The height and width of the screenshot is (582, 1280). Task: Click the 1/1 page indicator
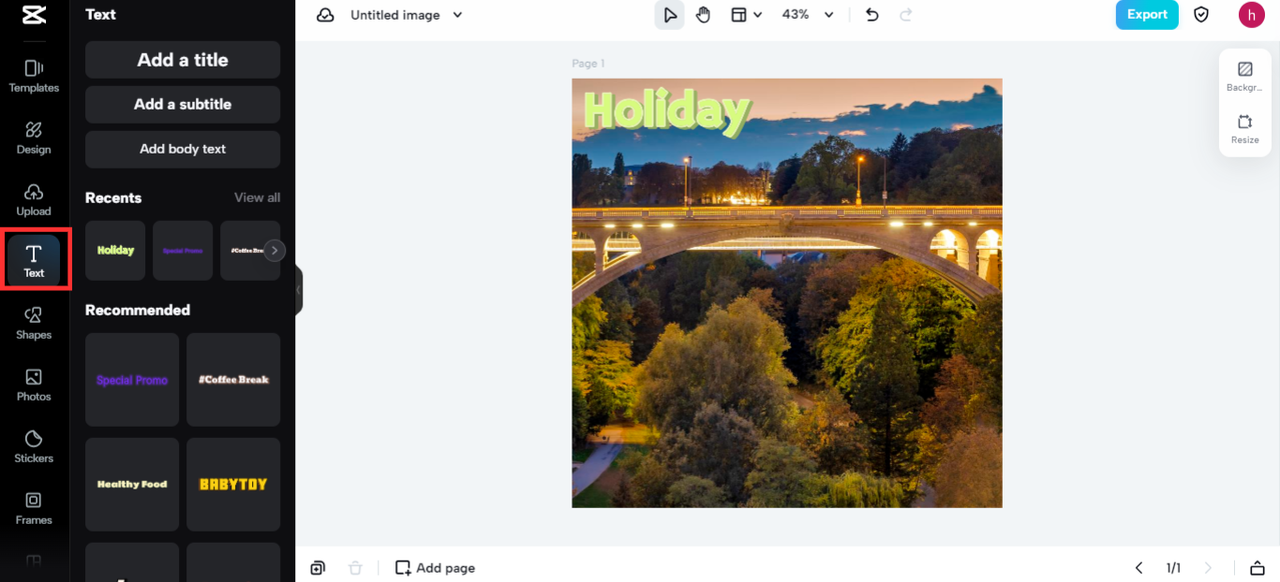coord(1173,568)
